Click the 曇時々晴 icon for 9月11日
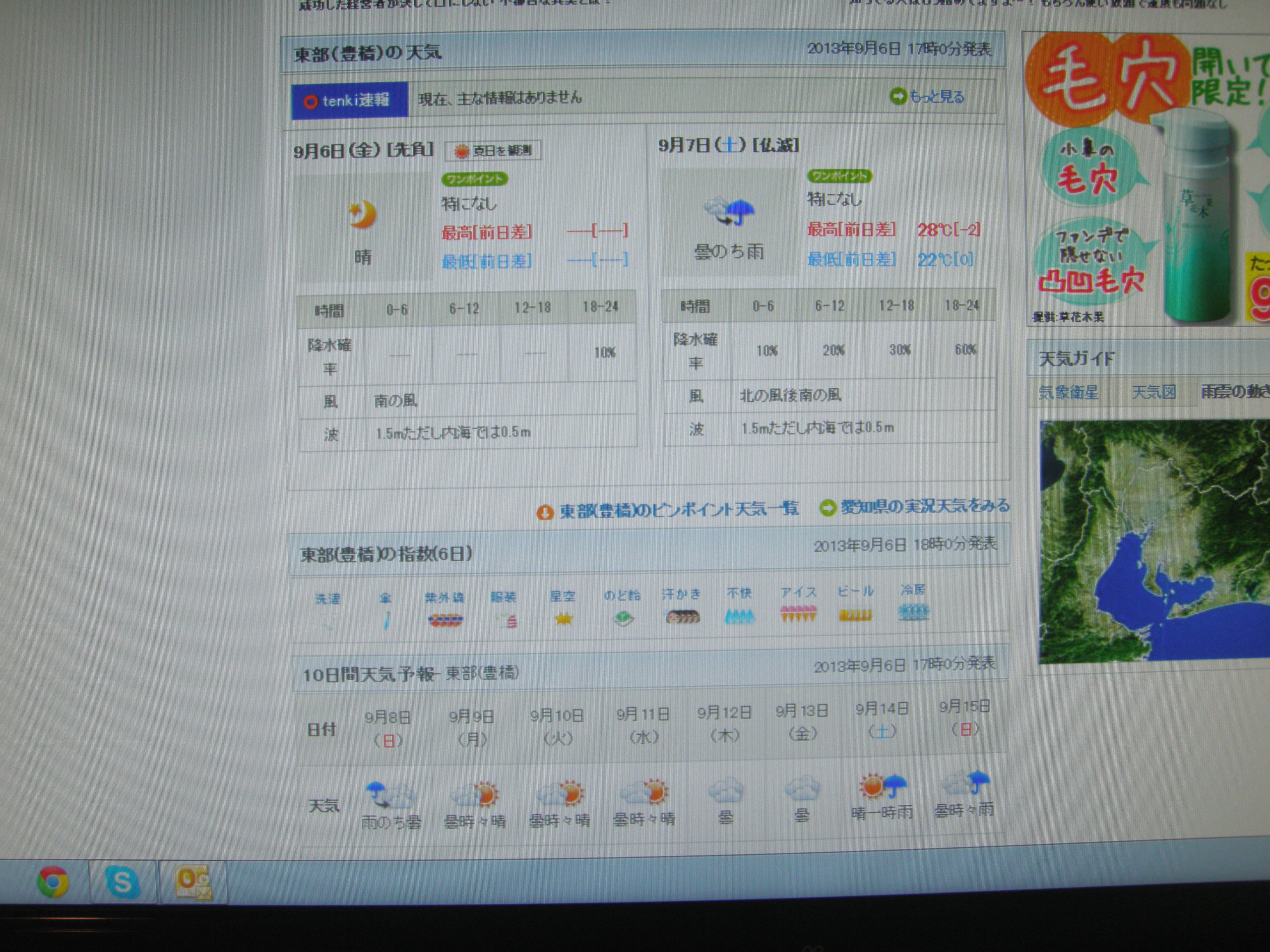This screenshot has height=952, width=1270. point(645,792)
